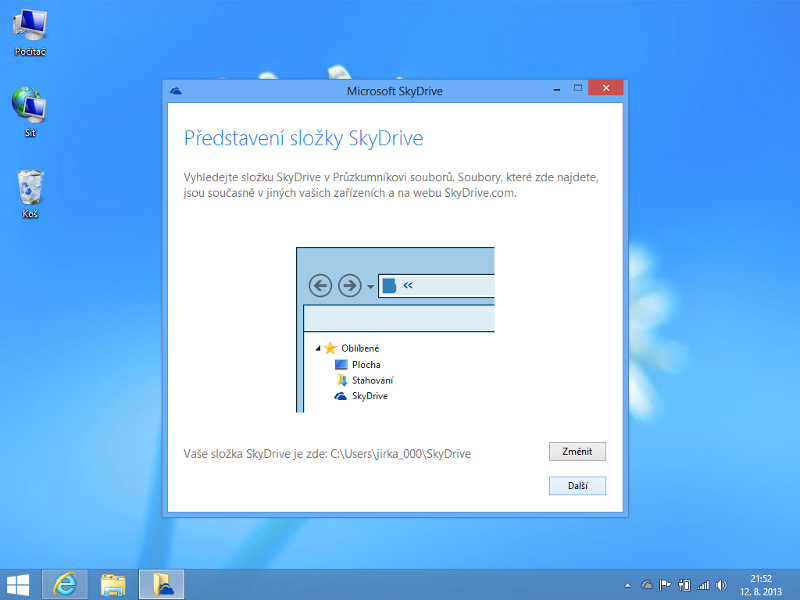Open the network signal tray icon
The width and height of the screenshot is (800, 600).
click(703, 585)
